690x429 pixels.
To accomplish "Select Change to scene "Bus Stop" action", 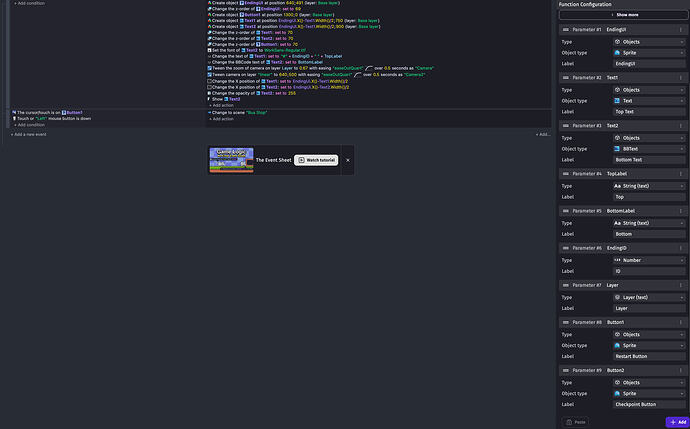I will [x=240, y=113].
